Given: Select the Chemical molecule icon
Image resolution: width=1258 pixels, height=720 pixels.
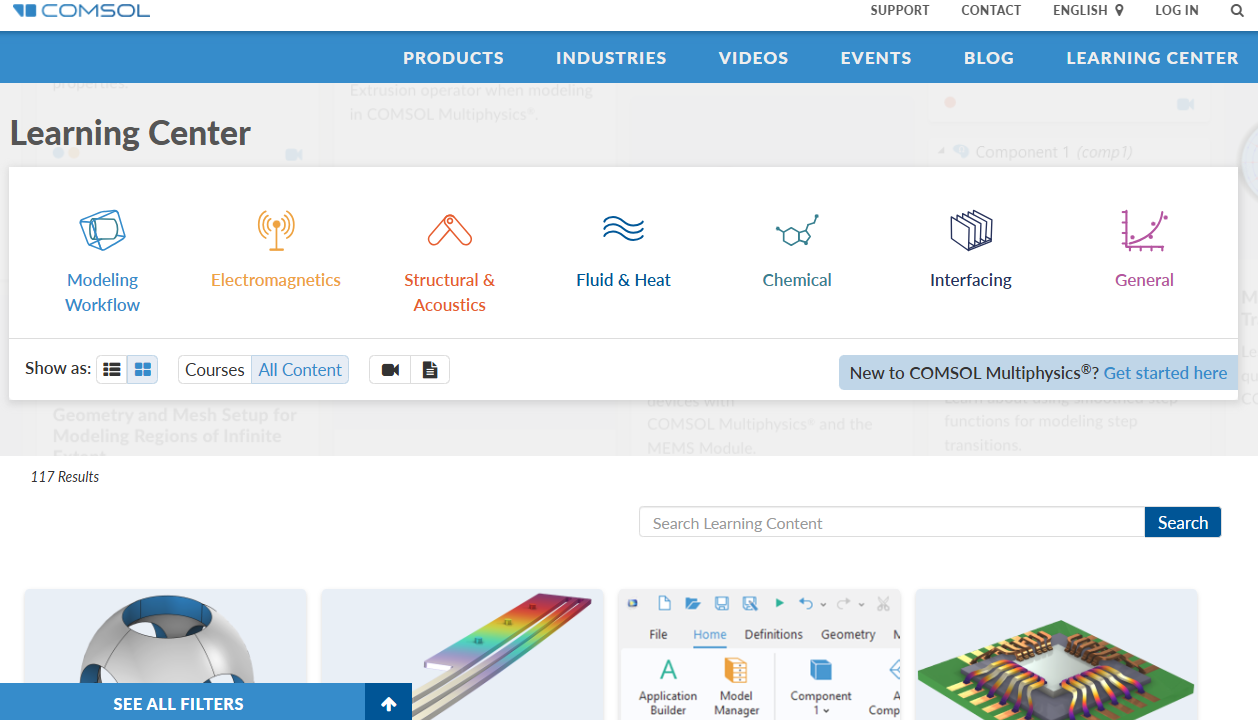Looking at the screenshot, I should coord(797,231).
